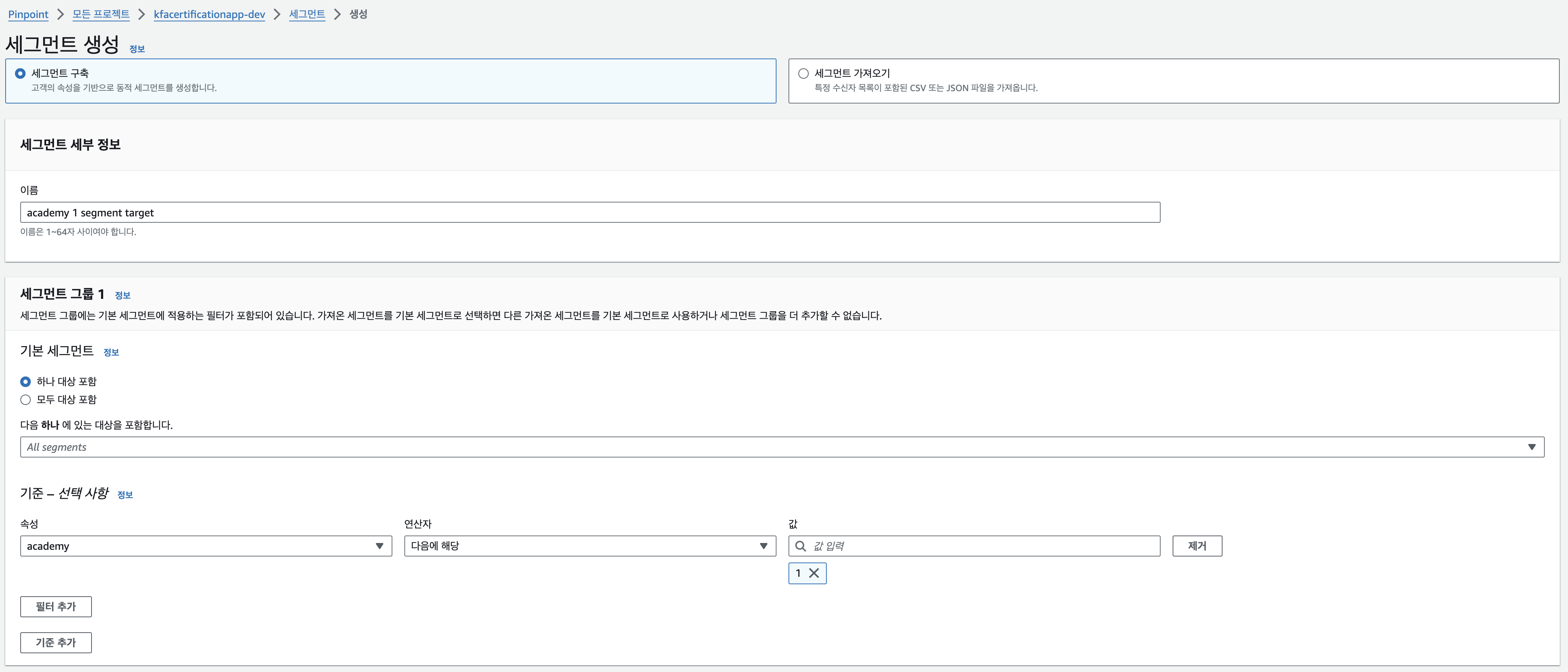The width and height of the screenshot is (1568, 672).
Task: Click the 필터 추가 button
Action: point(56,606)
